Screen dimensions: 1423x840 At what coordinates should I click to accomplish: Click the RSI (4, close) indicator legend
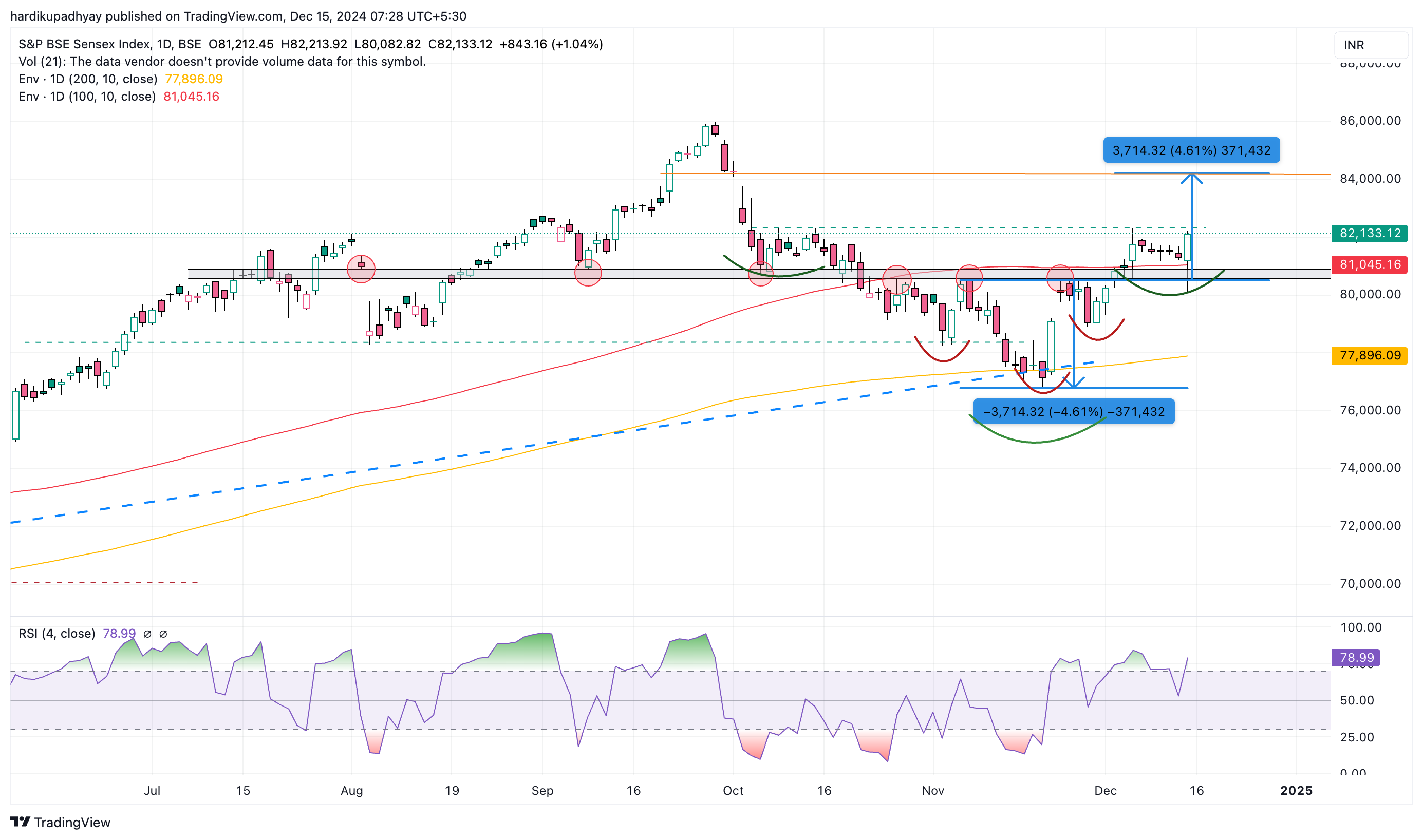click(57, 634)
